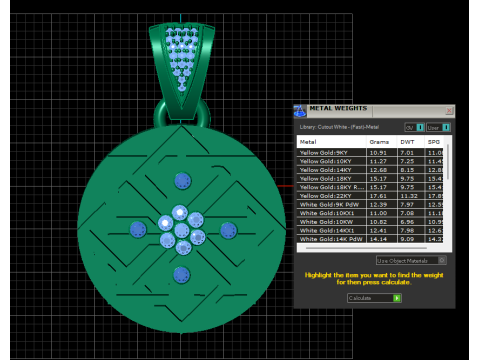The image size is (480, 360).
Task: Select the 'Yellow Gold:14KY' row
Action: [x=370, y=170]
